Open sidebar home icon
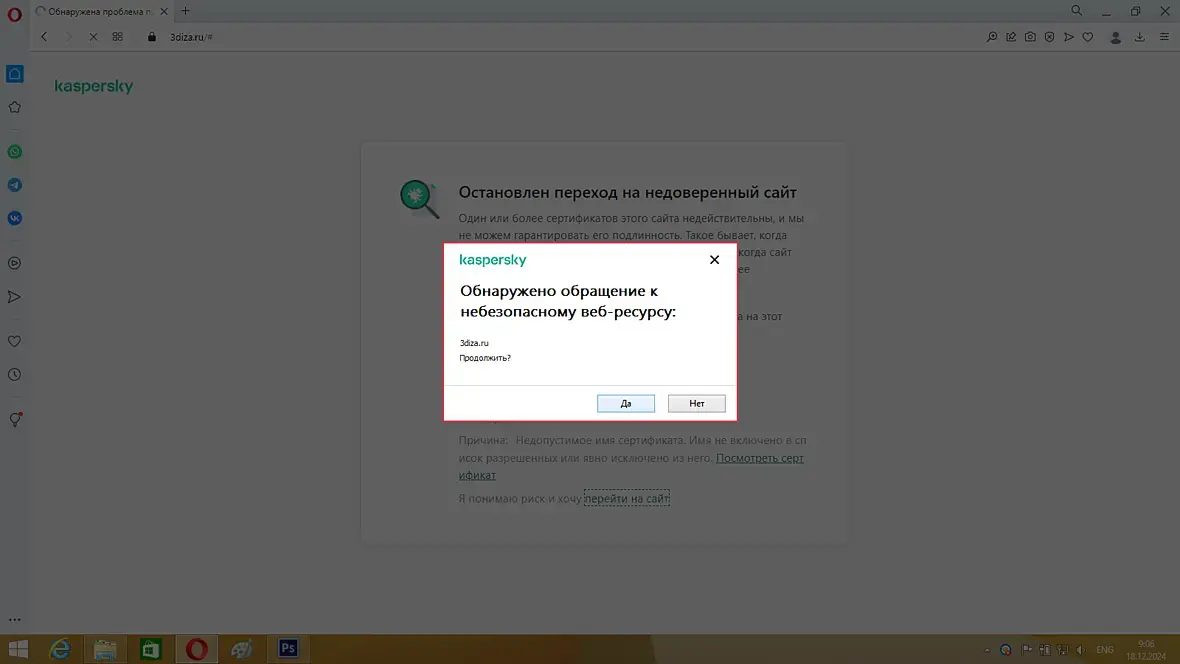 coord(14,74)
